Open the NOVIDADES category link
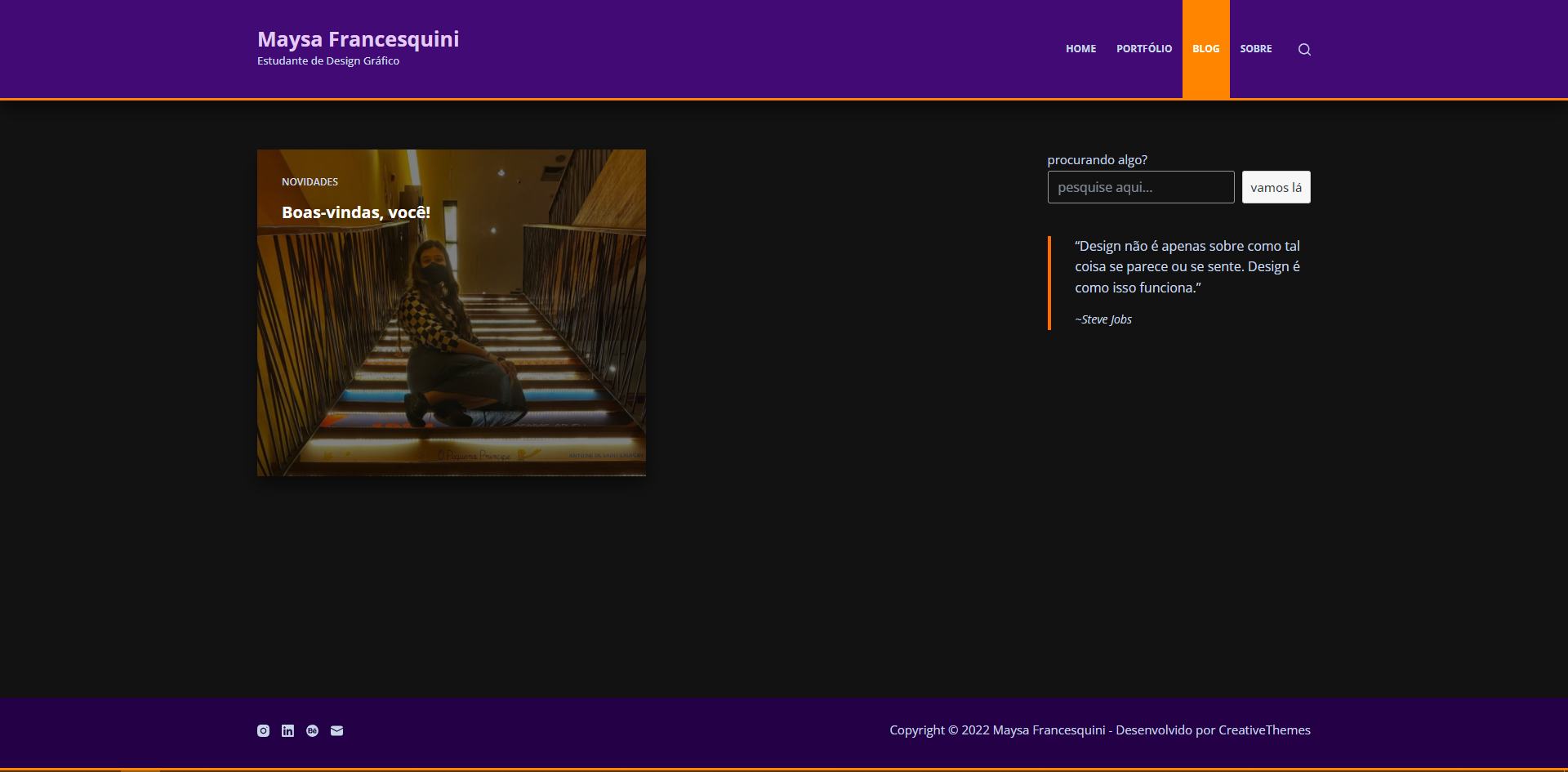This screenshot has width=1568, height=772. click(x=310, y=182)
